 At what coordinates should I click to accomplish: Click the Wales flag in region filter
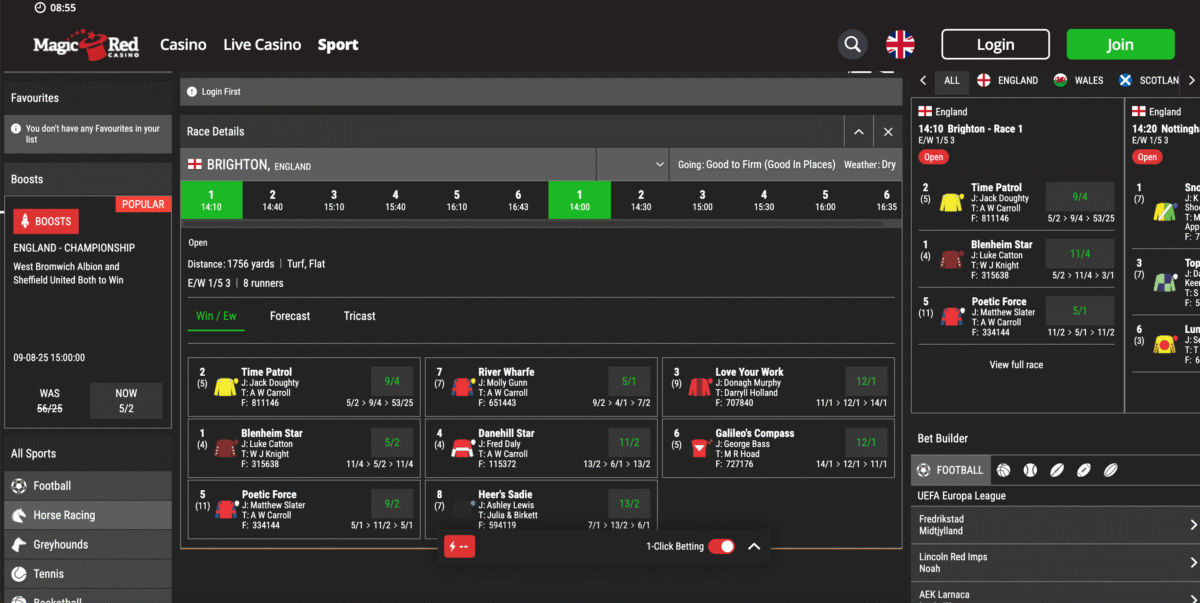1060,80
